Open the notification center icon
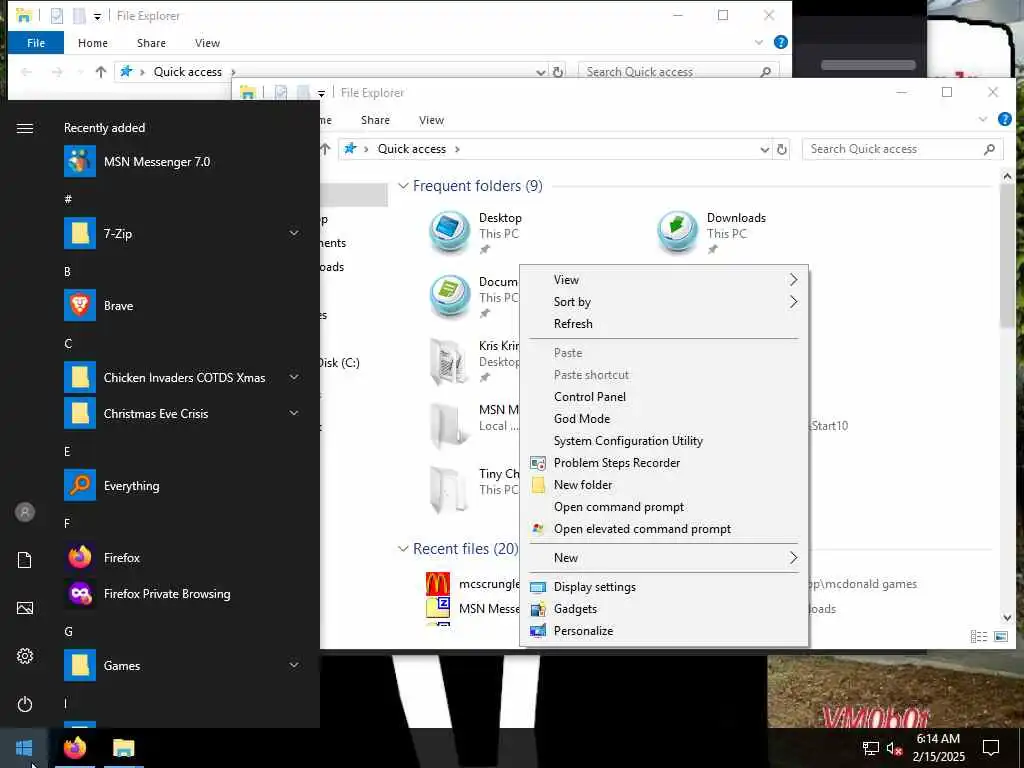1024x768 pixels. pos(991,748)
